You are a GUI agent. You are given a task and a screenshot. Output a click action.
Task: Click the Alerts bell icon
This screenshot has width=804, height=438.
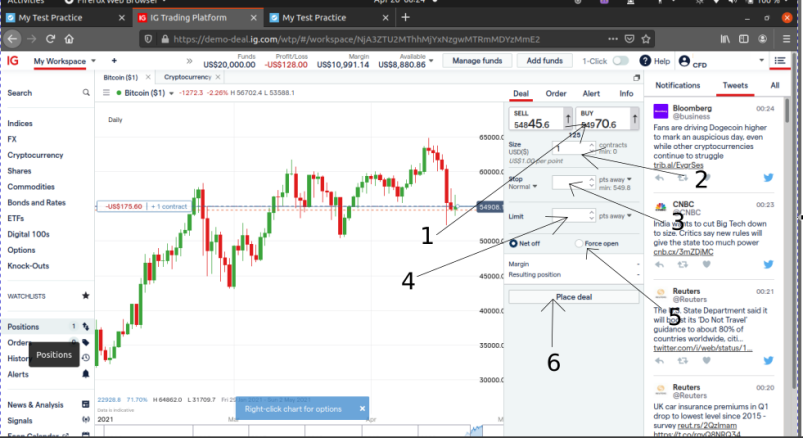pyautogui.click(x=86, y=374)
